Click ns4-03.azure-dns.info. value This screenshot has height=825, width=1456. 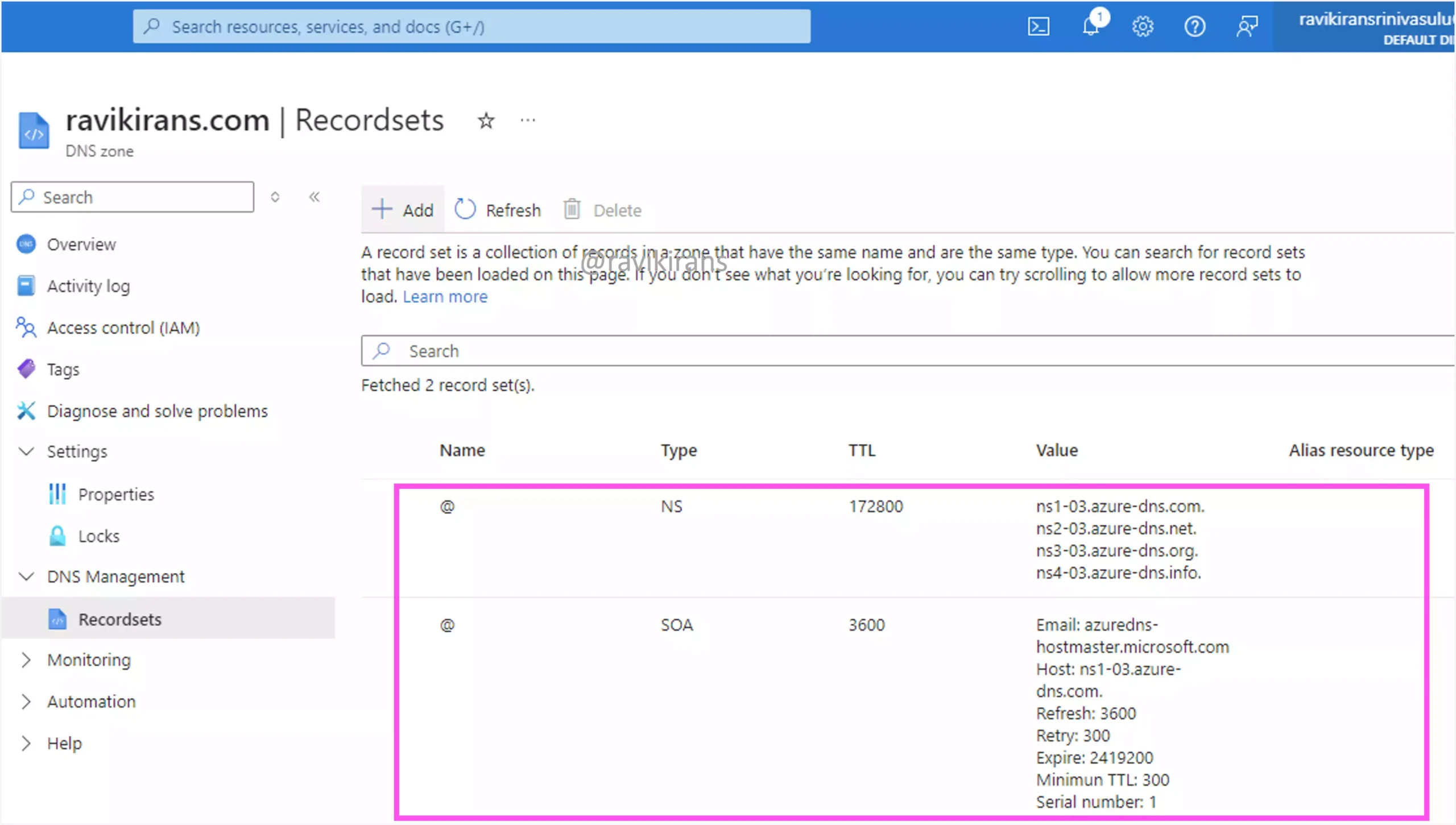coord(1118,573)
